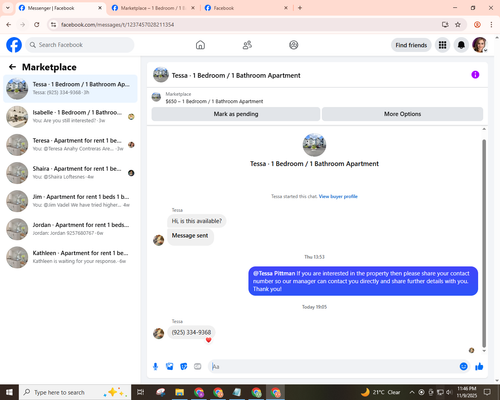Attach a file with the photo icon
500x400 pixels.
170,367
